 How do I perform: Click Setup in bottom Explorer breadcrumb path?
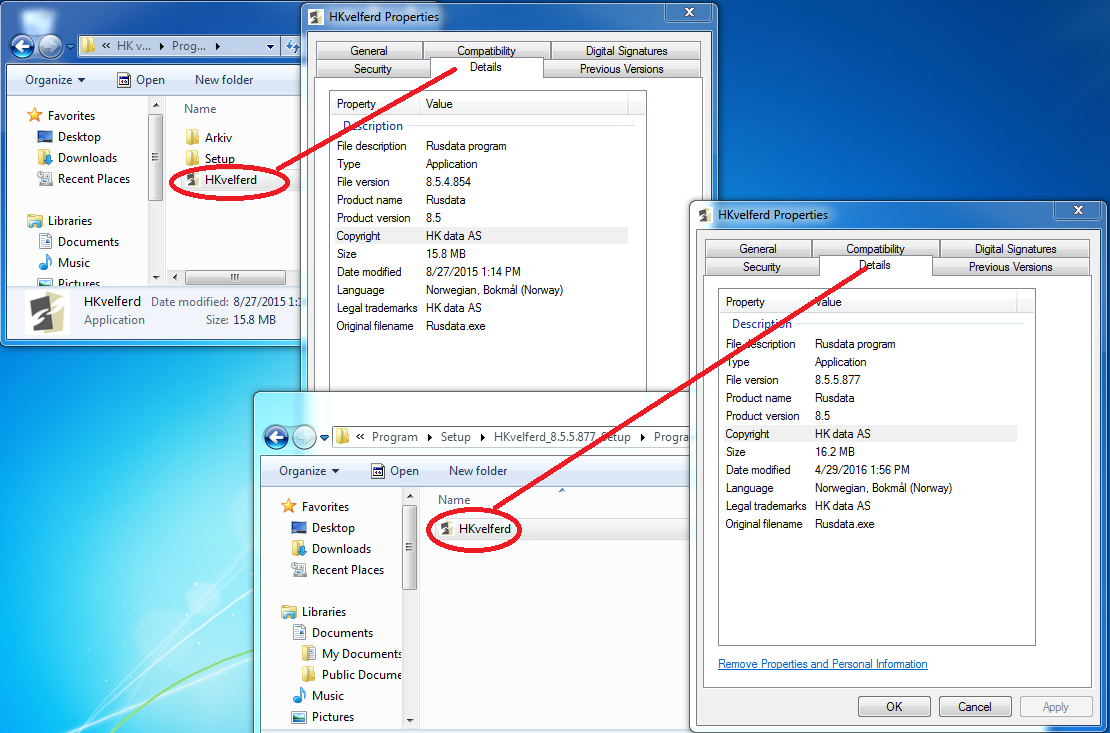point(456,437)
